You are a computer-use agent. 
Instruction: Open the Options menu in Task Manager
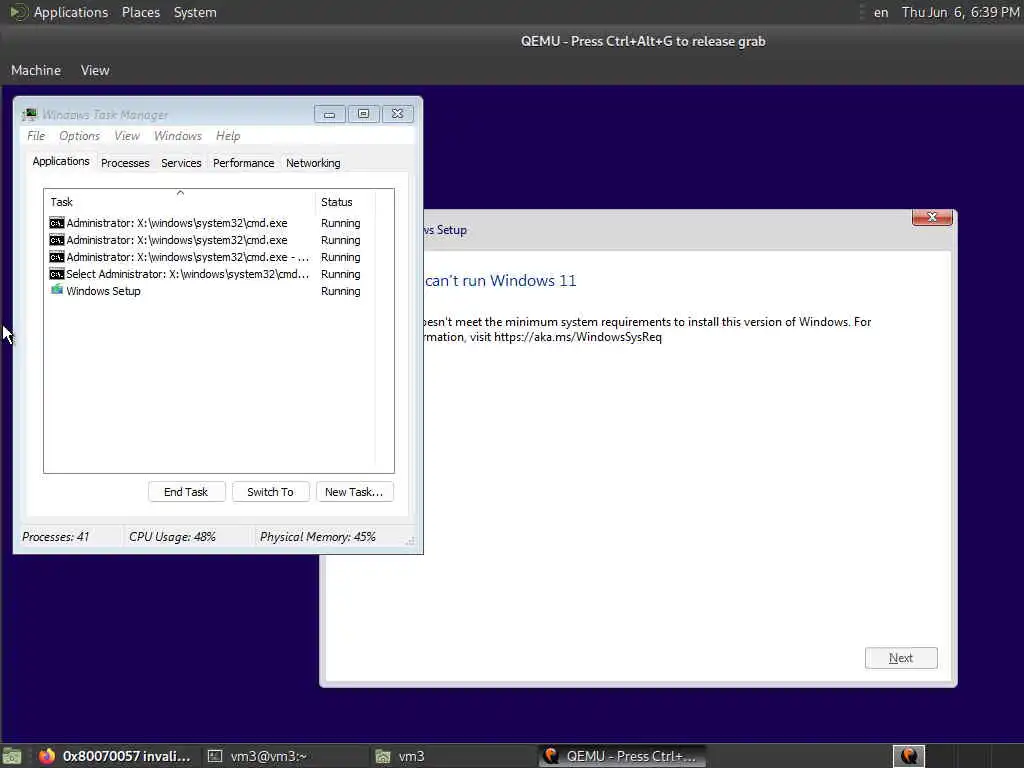click(80, 136)
